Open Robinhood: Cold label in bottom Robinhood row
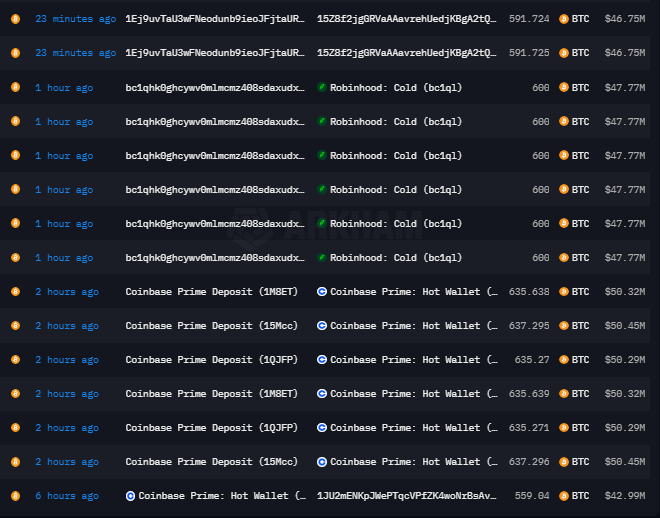Screen dimensions: 660x518 coord(395,258)
